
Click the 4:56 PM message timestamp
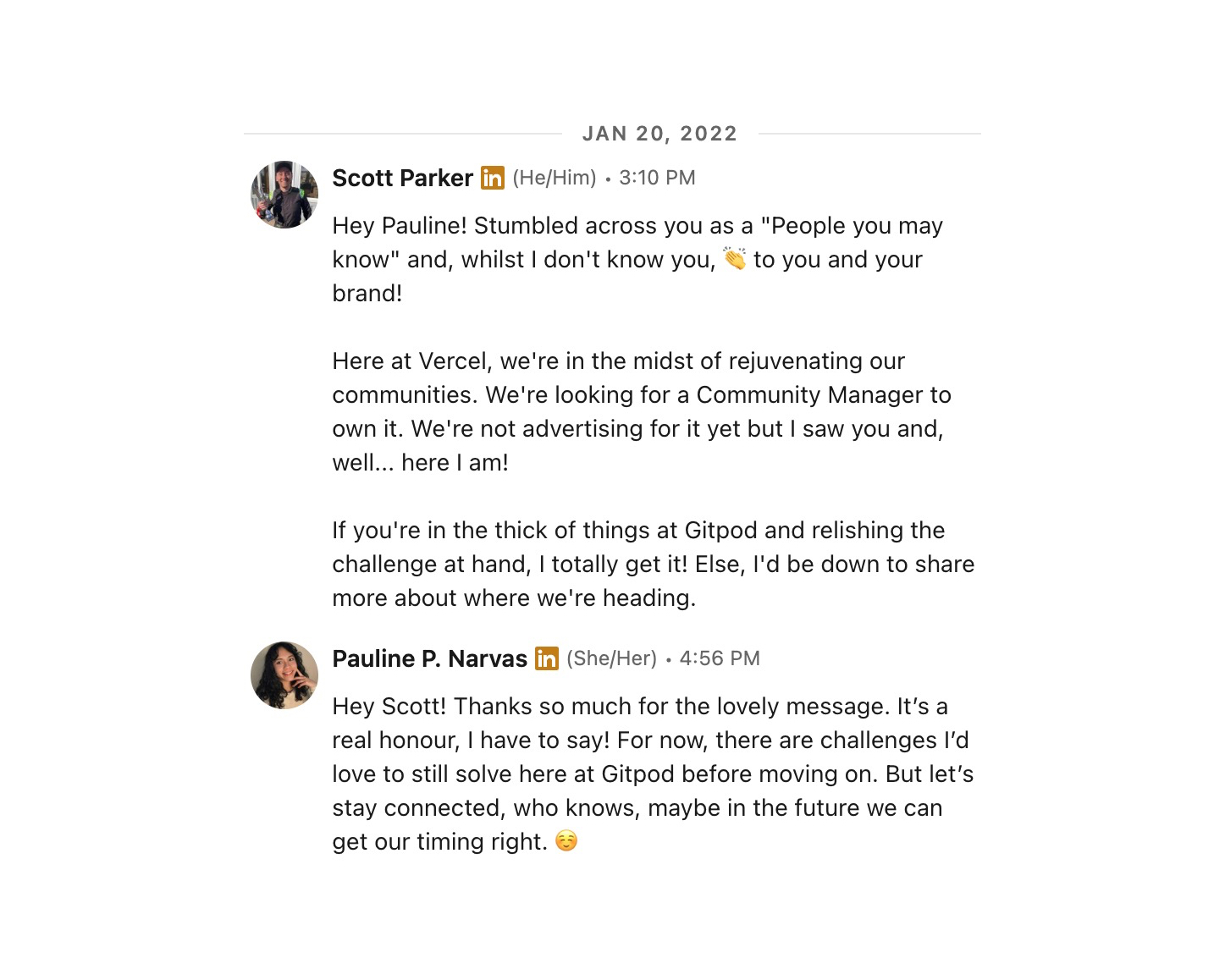click(720, 658)
